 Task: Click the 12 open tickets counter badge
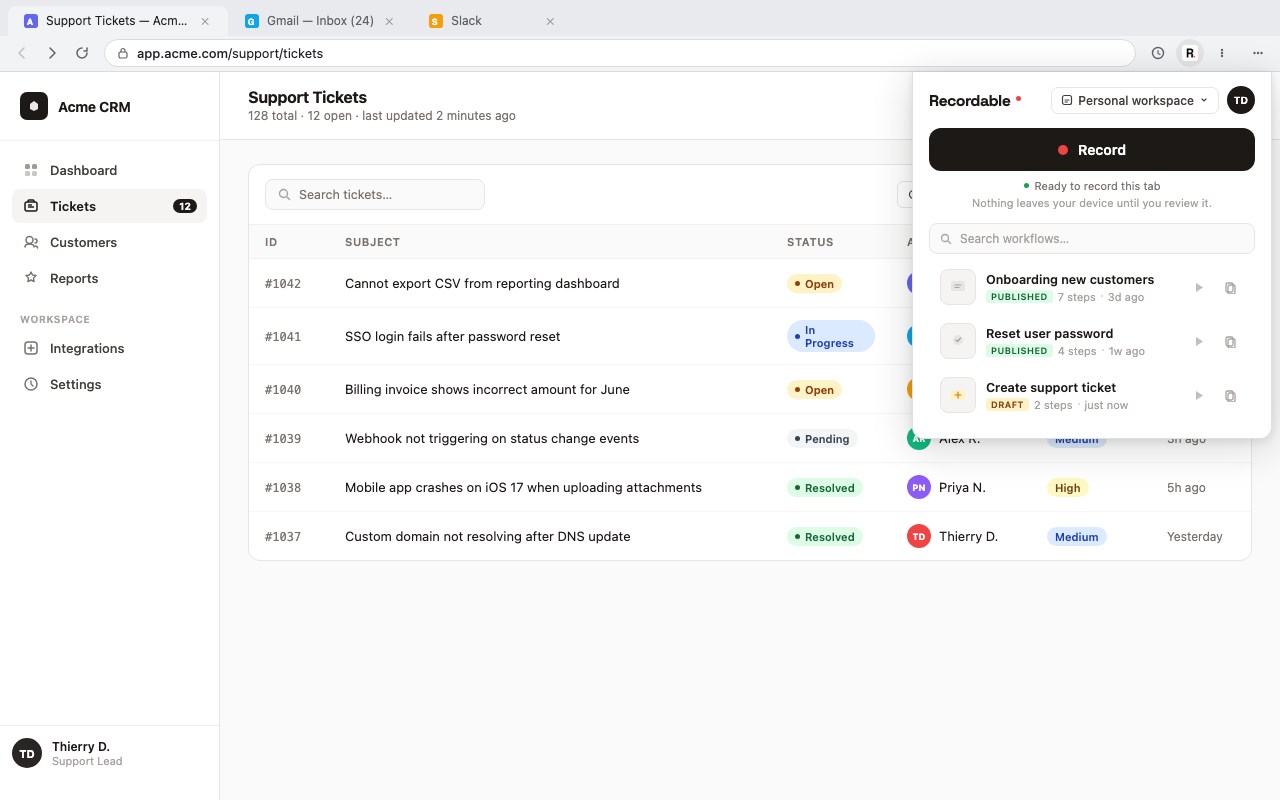[x=184, y=206]
